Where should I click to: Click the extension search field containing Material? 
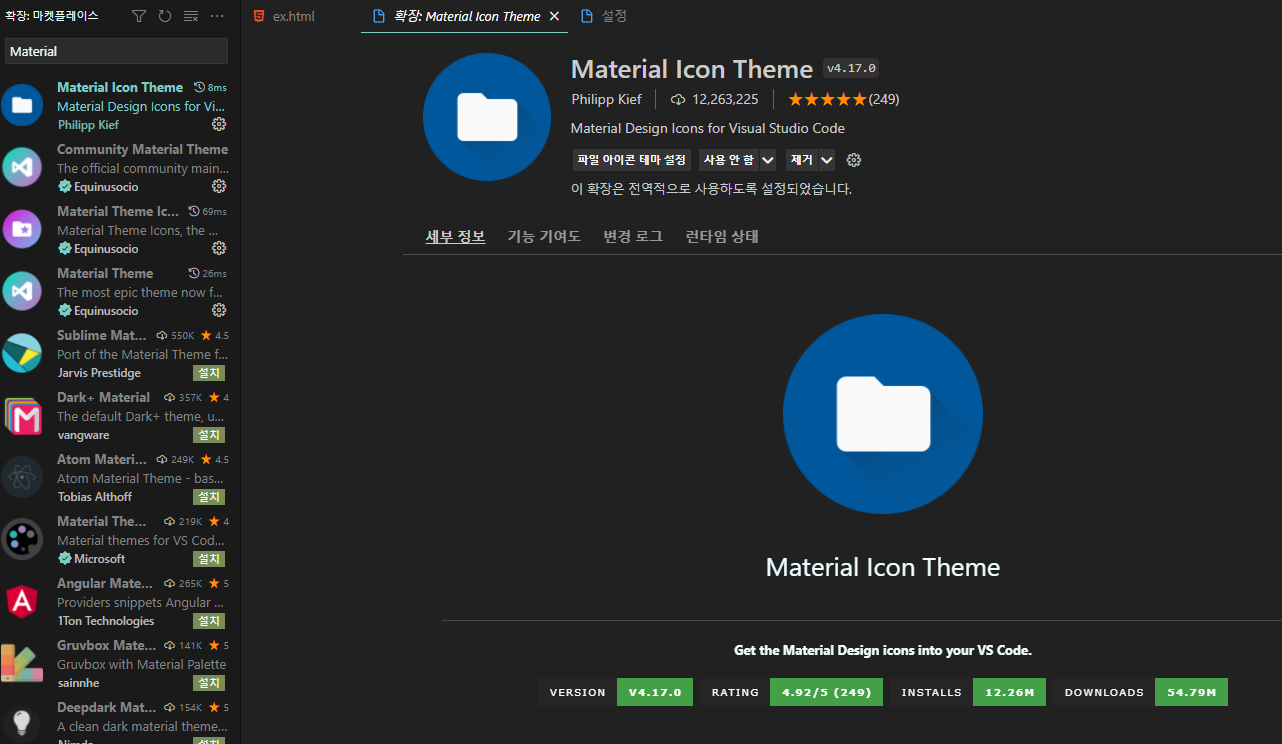pos(117,51)
